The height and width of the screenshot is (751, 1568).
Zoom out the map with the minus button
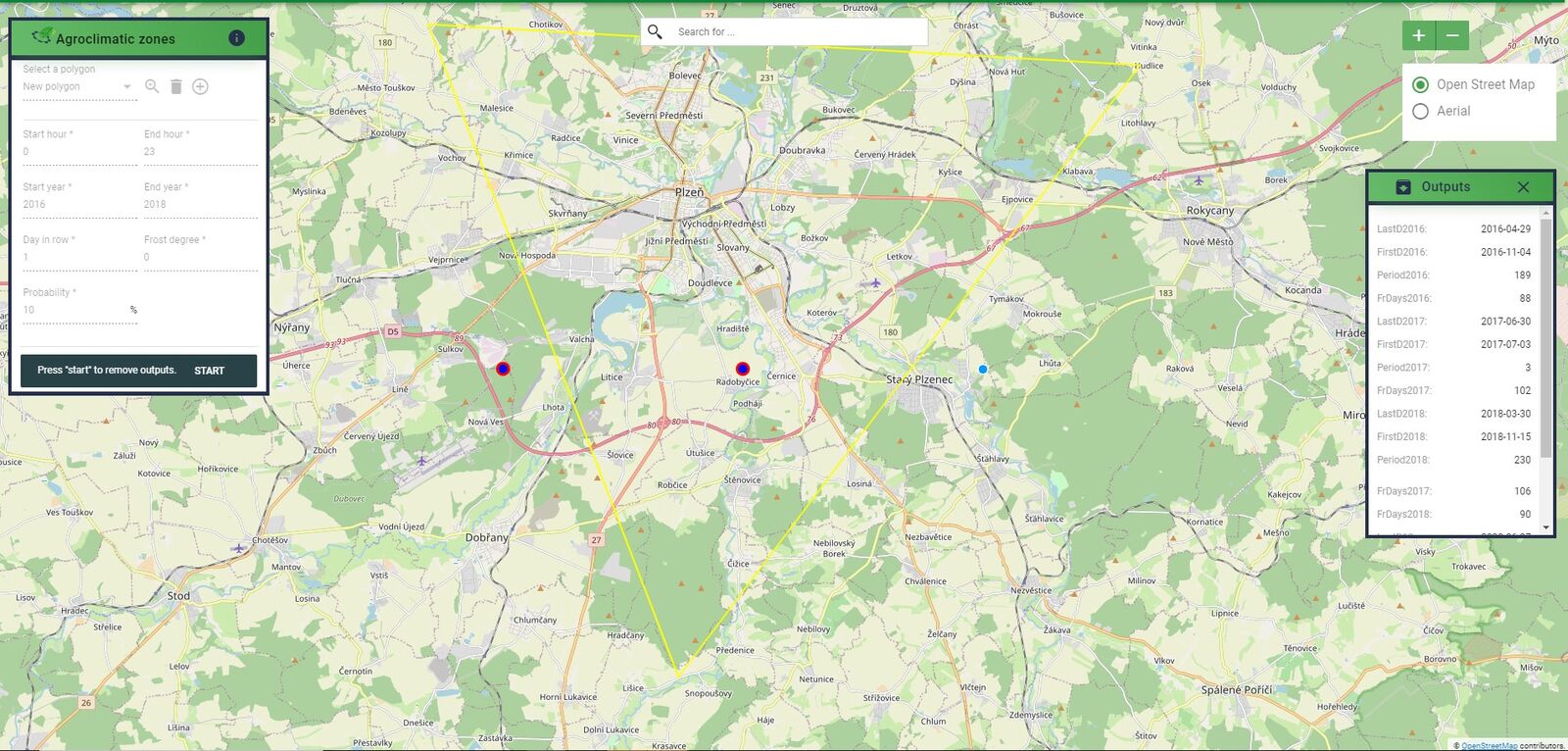pos(1452,35)
